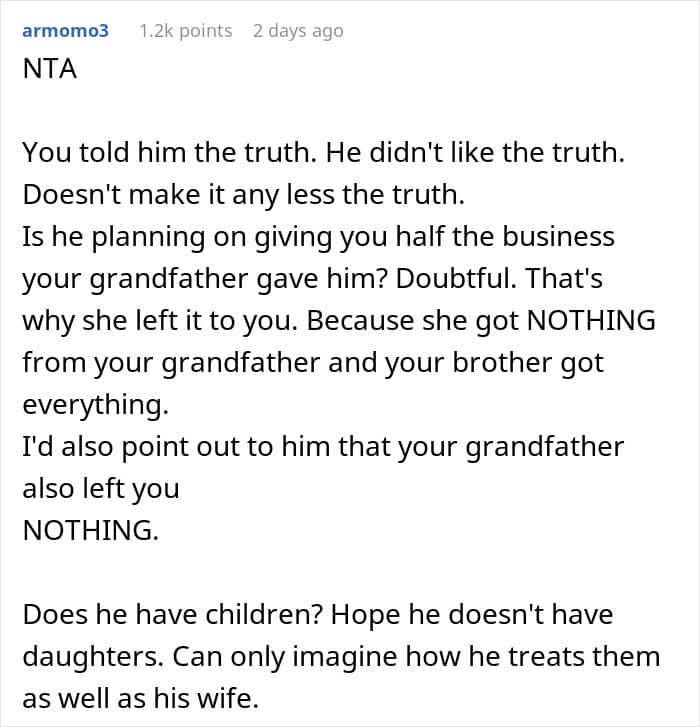Click the line starting 'daughters. Can only imagine'
Screen dimensions: 700x727
tap(341, 656)
